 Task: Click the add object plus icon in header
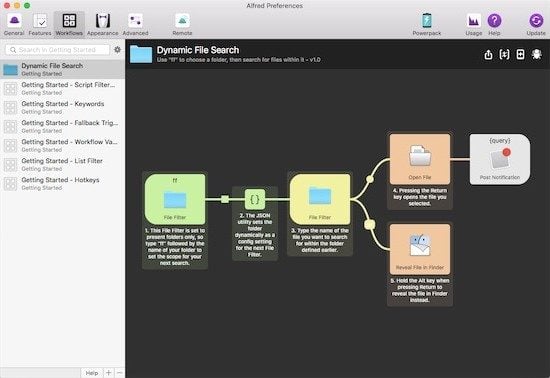[x=521, y=54]
